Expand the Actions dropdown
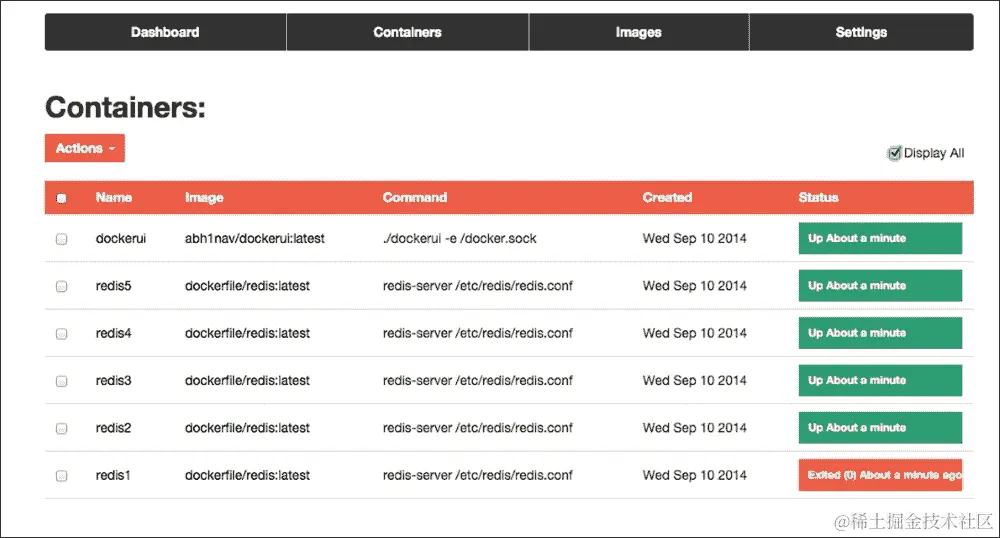1000x538 pixels. (85, 148)
